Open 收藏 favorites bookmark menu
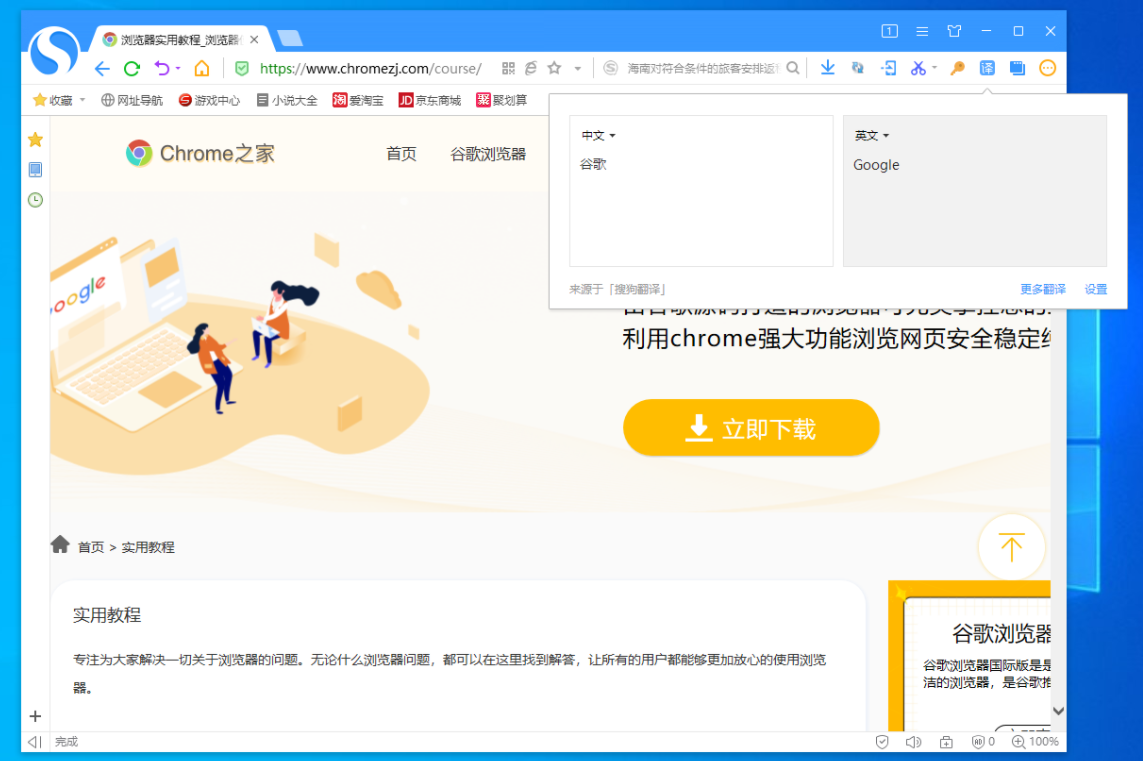 [x=58, y=100]
